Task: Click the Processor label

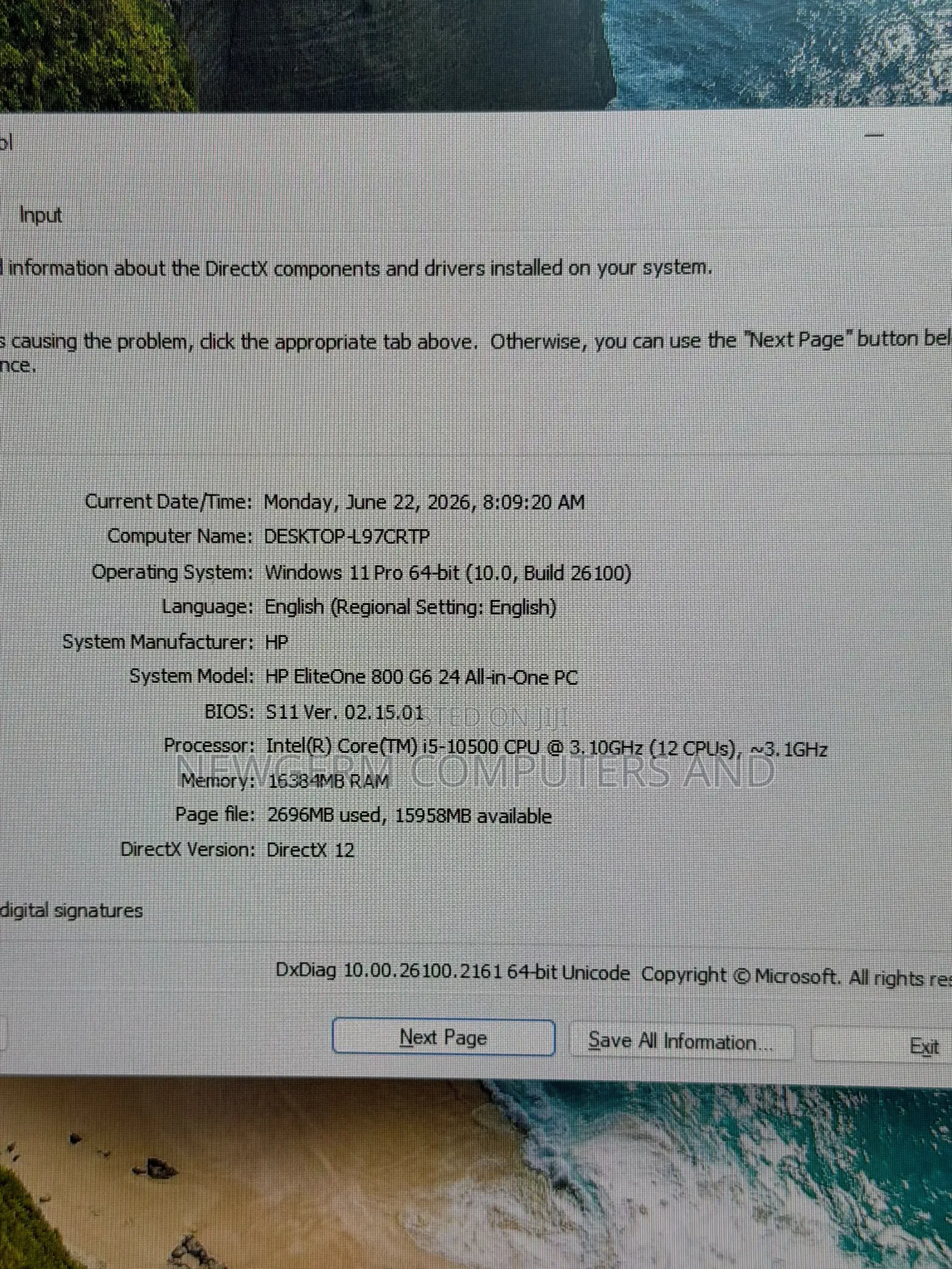Action: click(x=209, y=745)
